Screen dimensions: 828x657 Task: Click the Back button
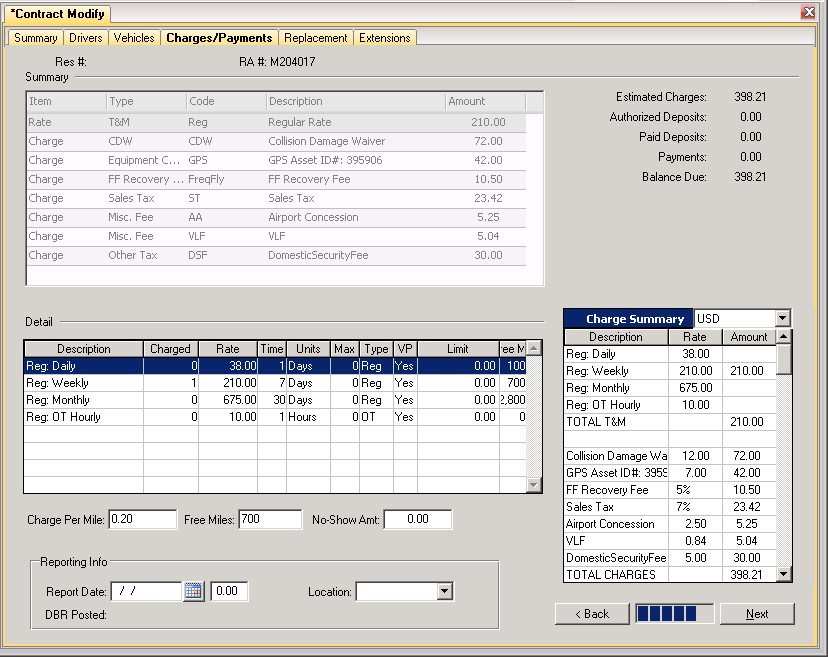(x=592, y=614)
